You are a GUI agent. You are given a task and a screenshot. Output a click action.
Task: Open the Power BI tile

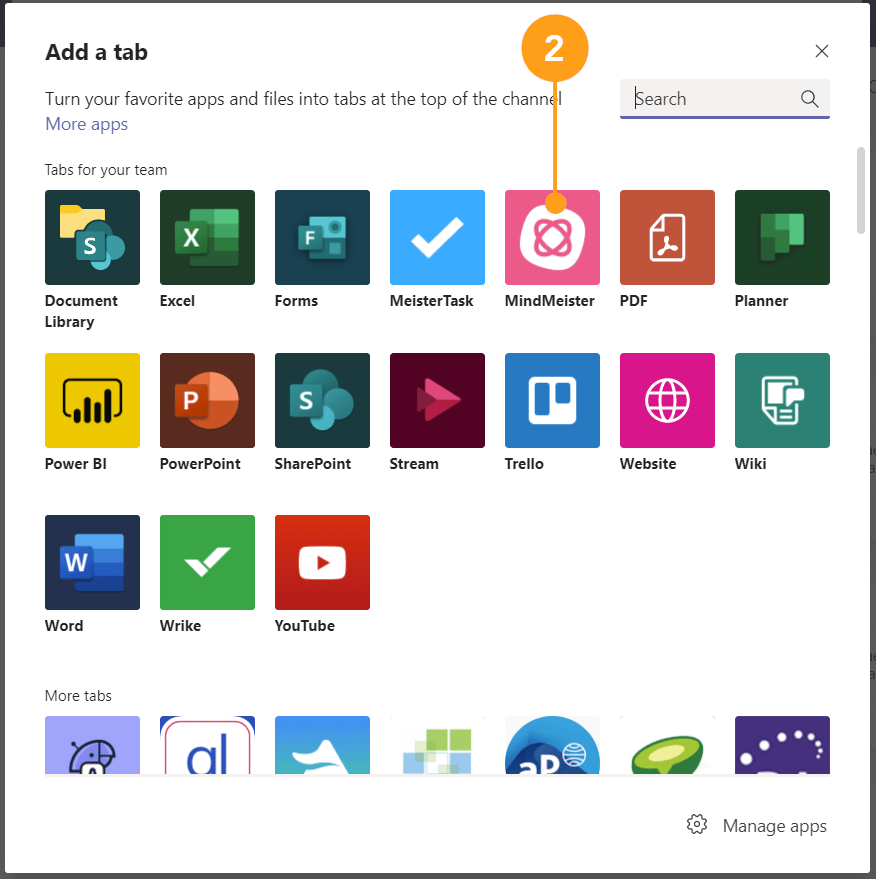coord(92,400)
